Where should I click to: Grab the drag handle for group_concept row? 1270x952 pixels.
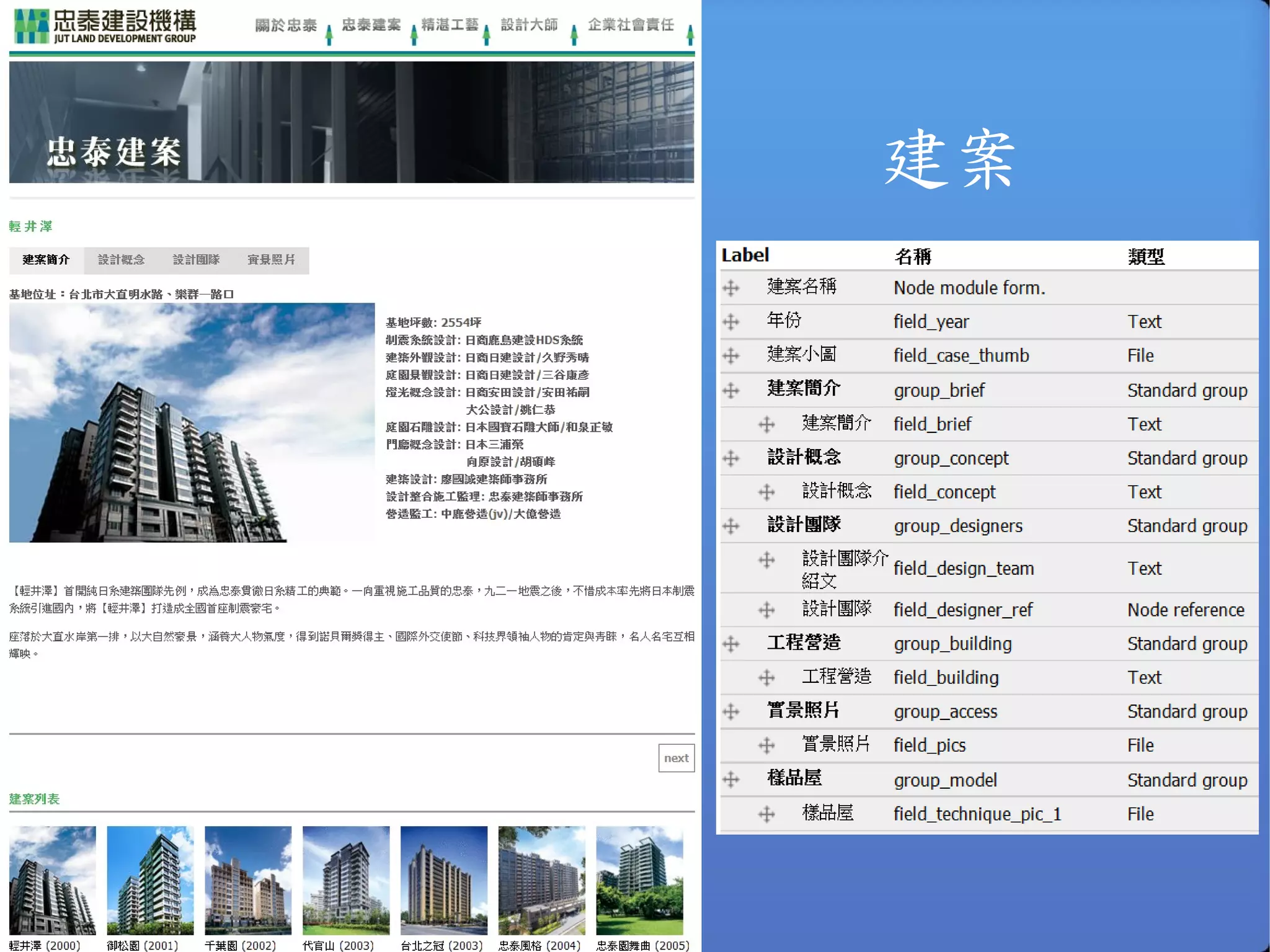(x=731, y=458)
